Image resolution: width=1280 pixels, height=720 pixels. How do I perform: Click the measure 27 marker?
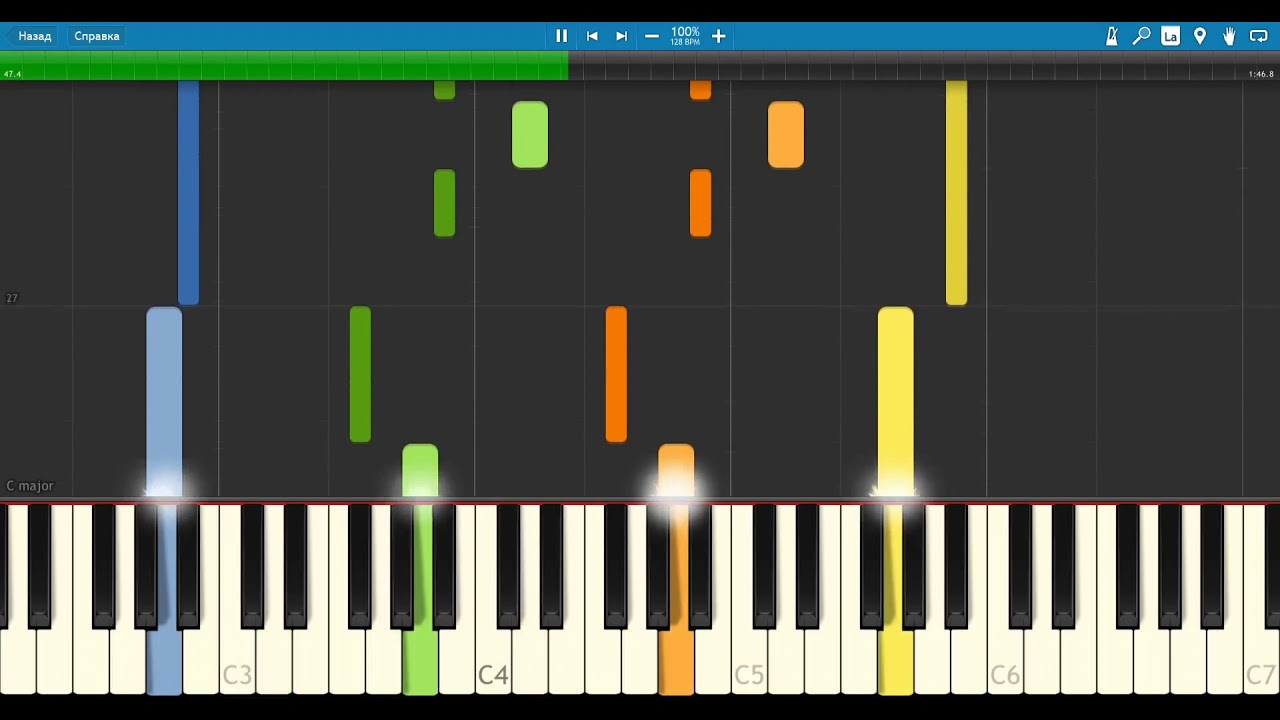pyautogui.click(x=12, y=298)
